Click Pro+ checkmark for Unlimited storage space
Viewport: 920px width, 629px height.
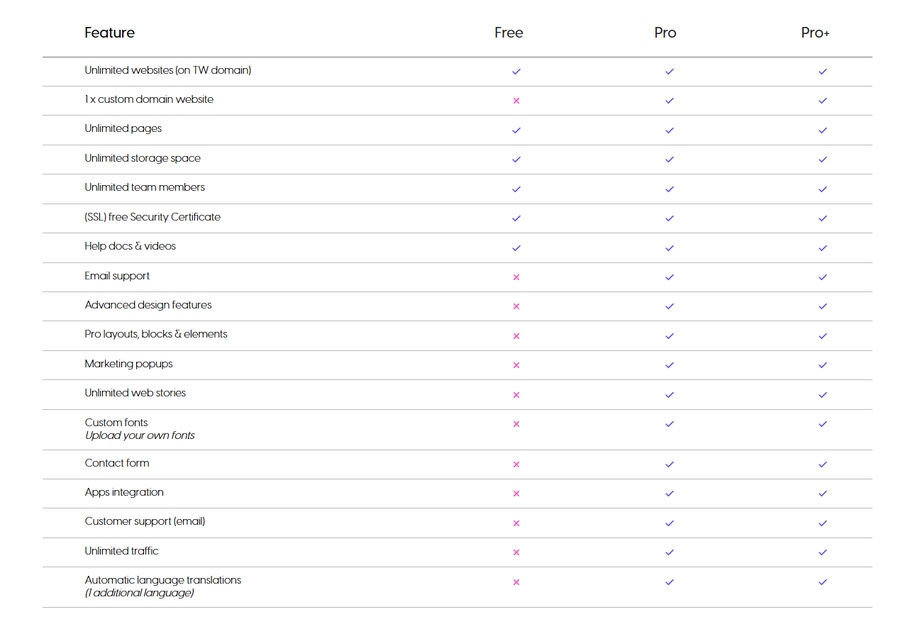[823, 159]
